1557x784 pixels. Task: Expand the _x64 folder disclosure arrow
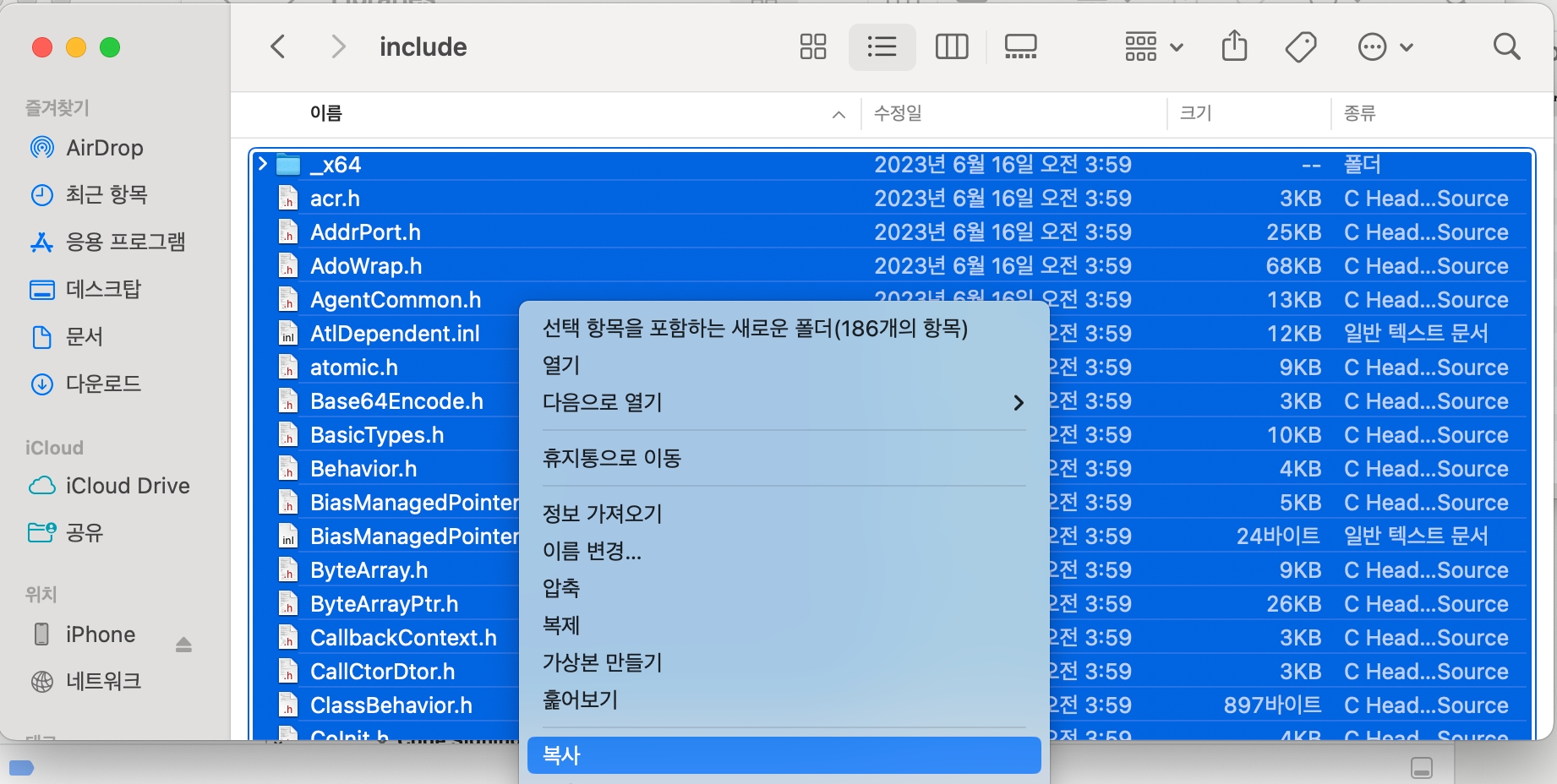tap(263, 164)
